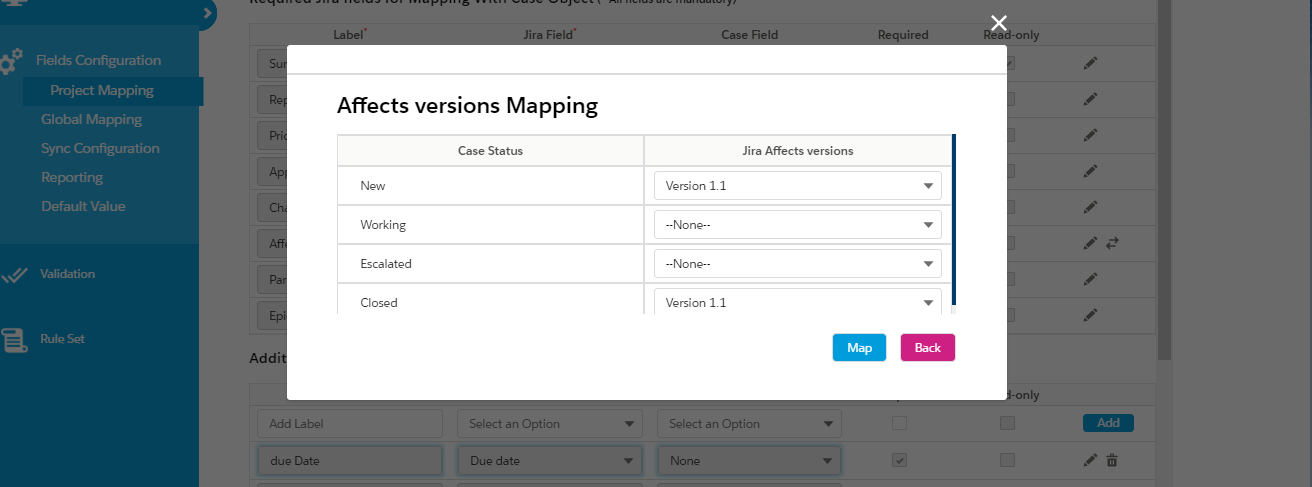Click the pencil edit icon for the 'Pric' row
The height and width of the screenshot is (487, 1312).
pyautogui.click(x=1090, y=135)
